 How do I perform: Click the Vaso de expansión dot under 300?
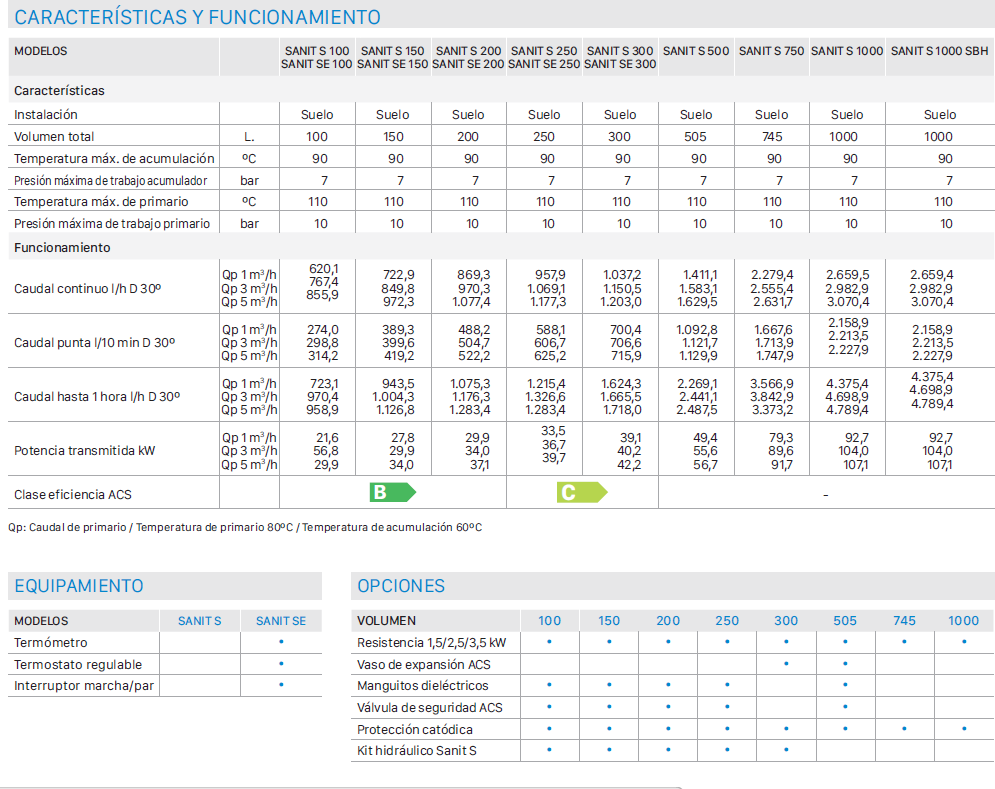click(x=786, y=663)
